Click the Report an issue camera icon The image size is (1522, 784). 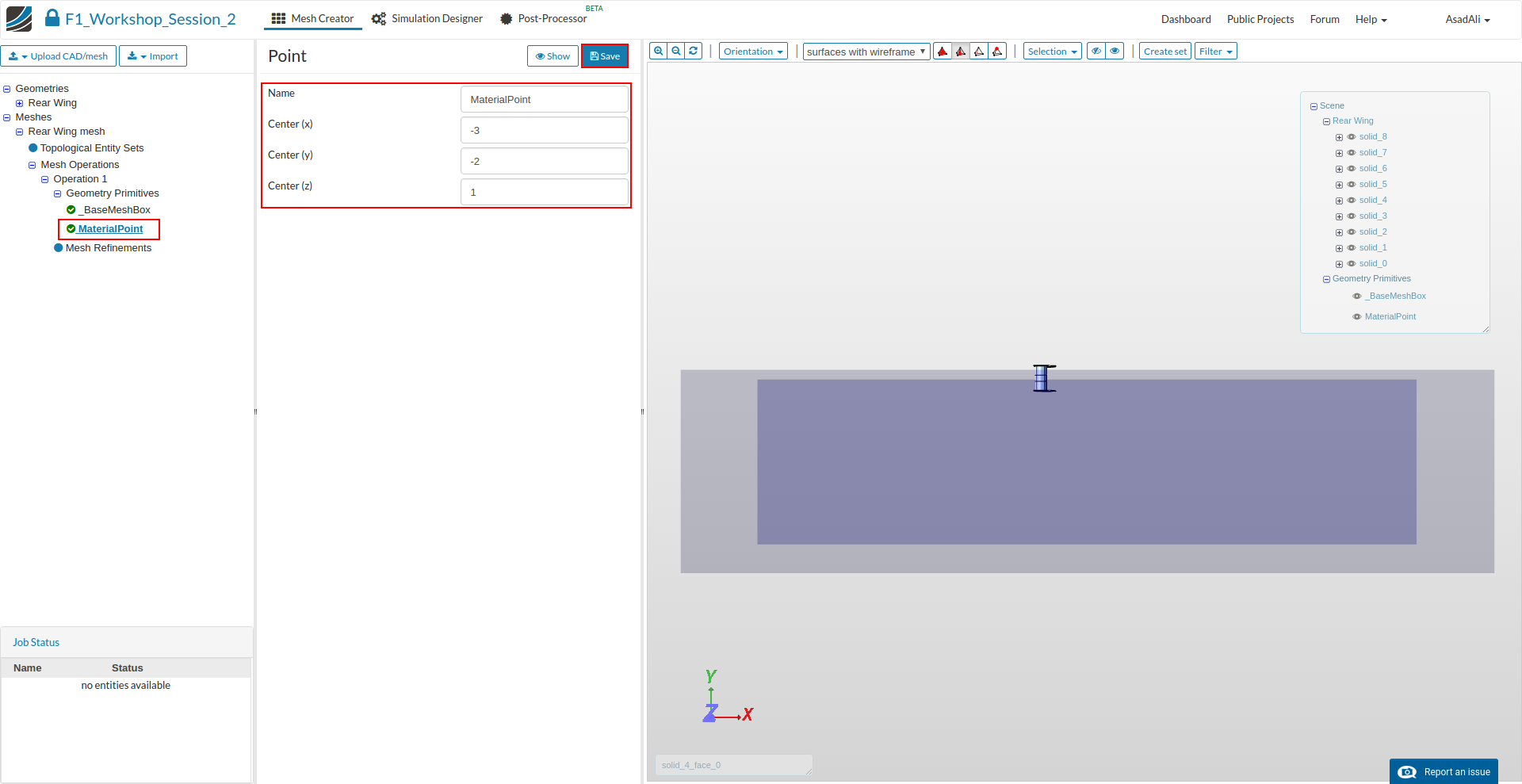(x=1407, y=772)
